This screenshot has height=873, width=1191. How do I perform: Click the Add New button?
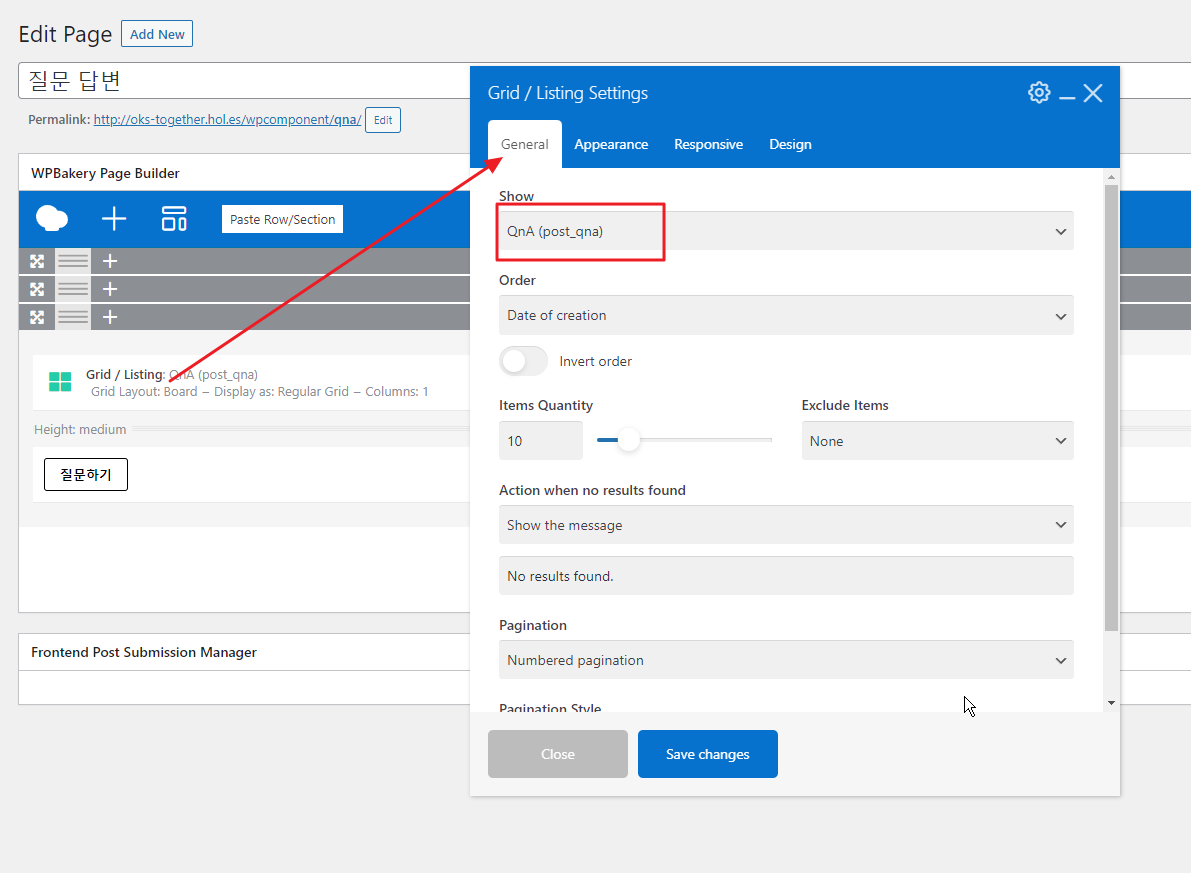tap(157, 34)
